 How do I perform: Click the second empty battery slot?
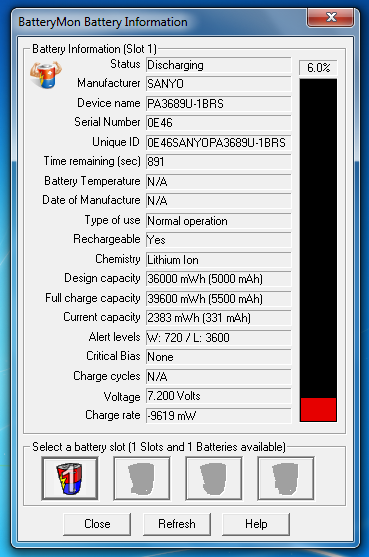(x=142, y=478)
